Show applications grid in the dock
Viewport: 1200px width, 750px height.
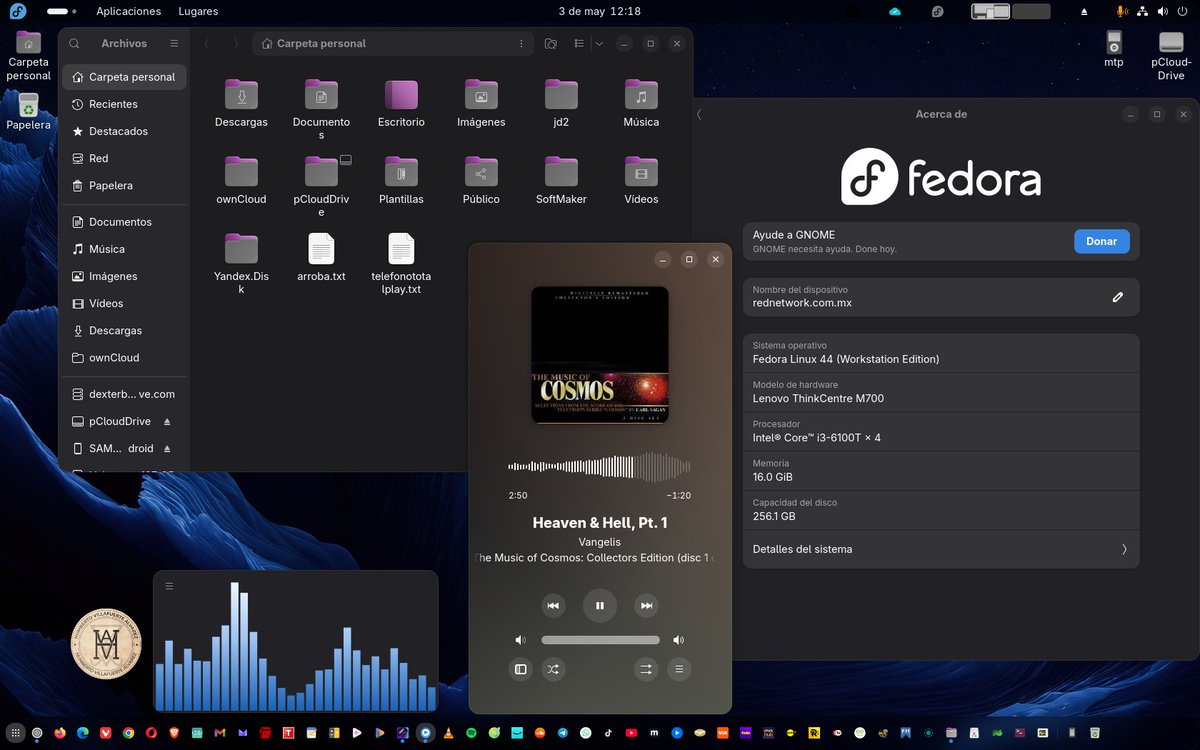[16, 733]
